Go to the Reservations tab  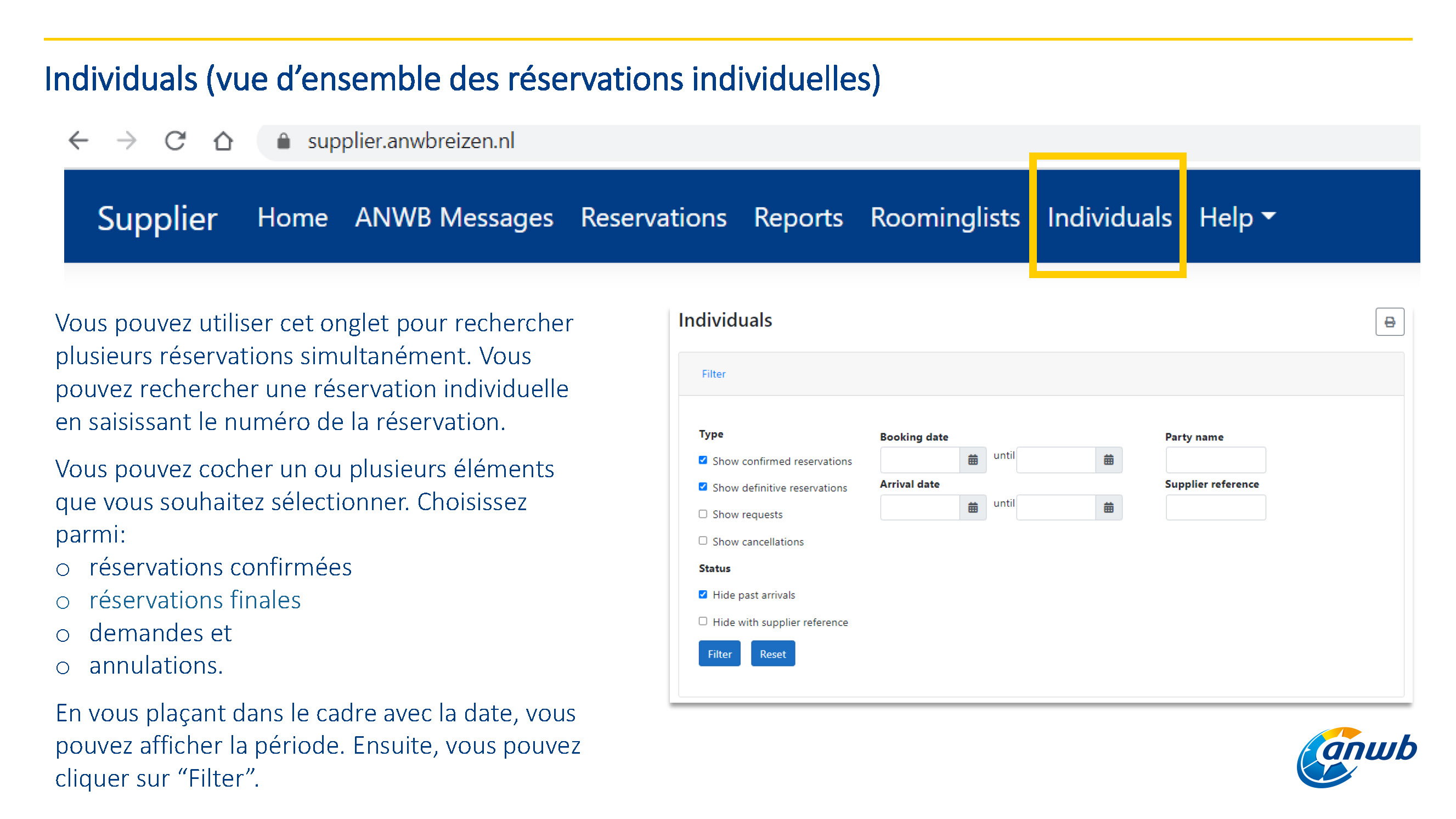coord(654,218)
